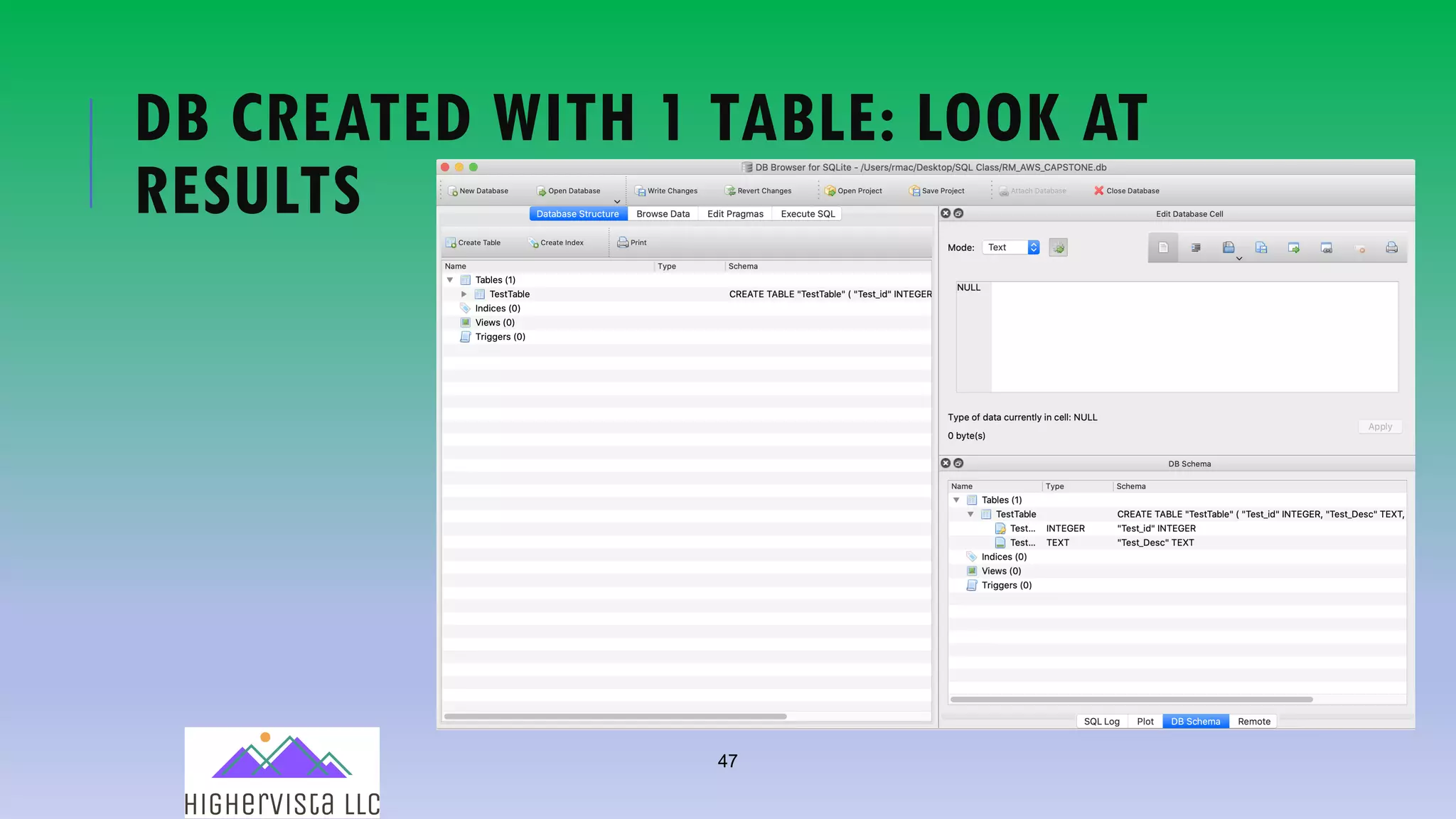Click Revert Changes in the toolbar

[x=758, y=191]
